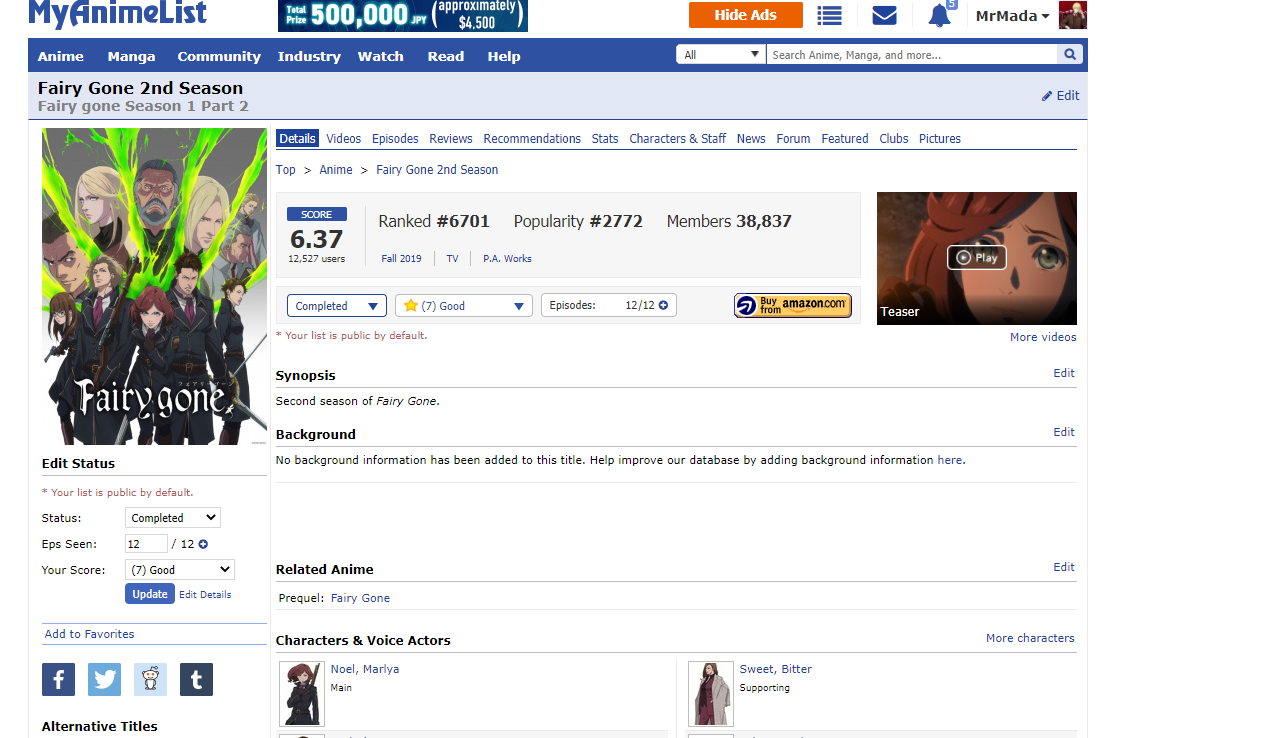Click the Top breadcrumb link
Screen dimensions: 1261x738
[286, 170]
